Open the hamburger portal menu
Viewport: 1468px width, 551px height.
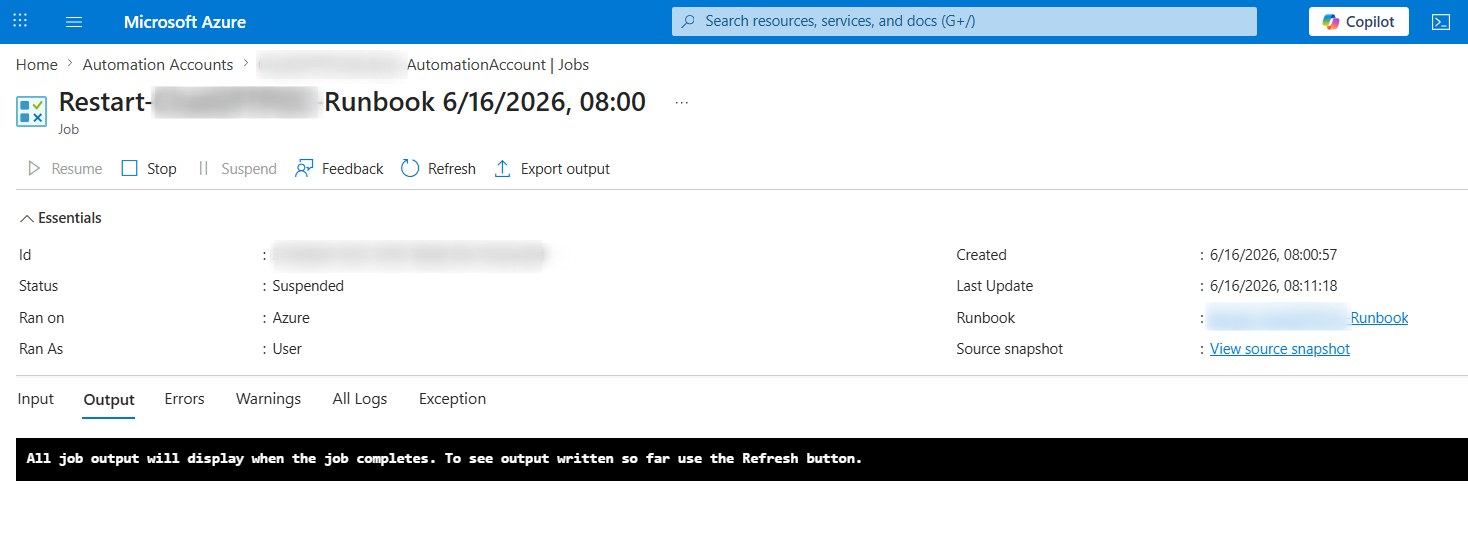(x=74, y=22)
